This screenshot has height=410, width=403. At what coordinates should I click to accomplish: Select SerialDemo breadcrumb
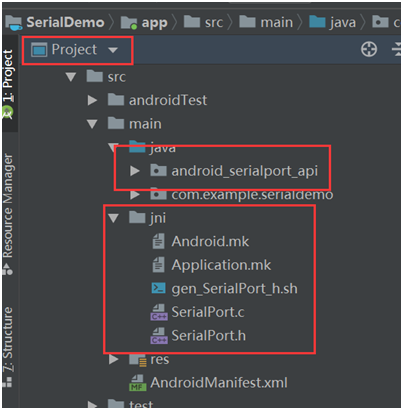coord(65,22)
